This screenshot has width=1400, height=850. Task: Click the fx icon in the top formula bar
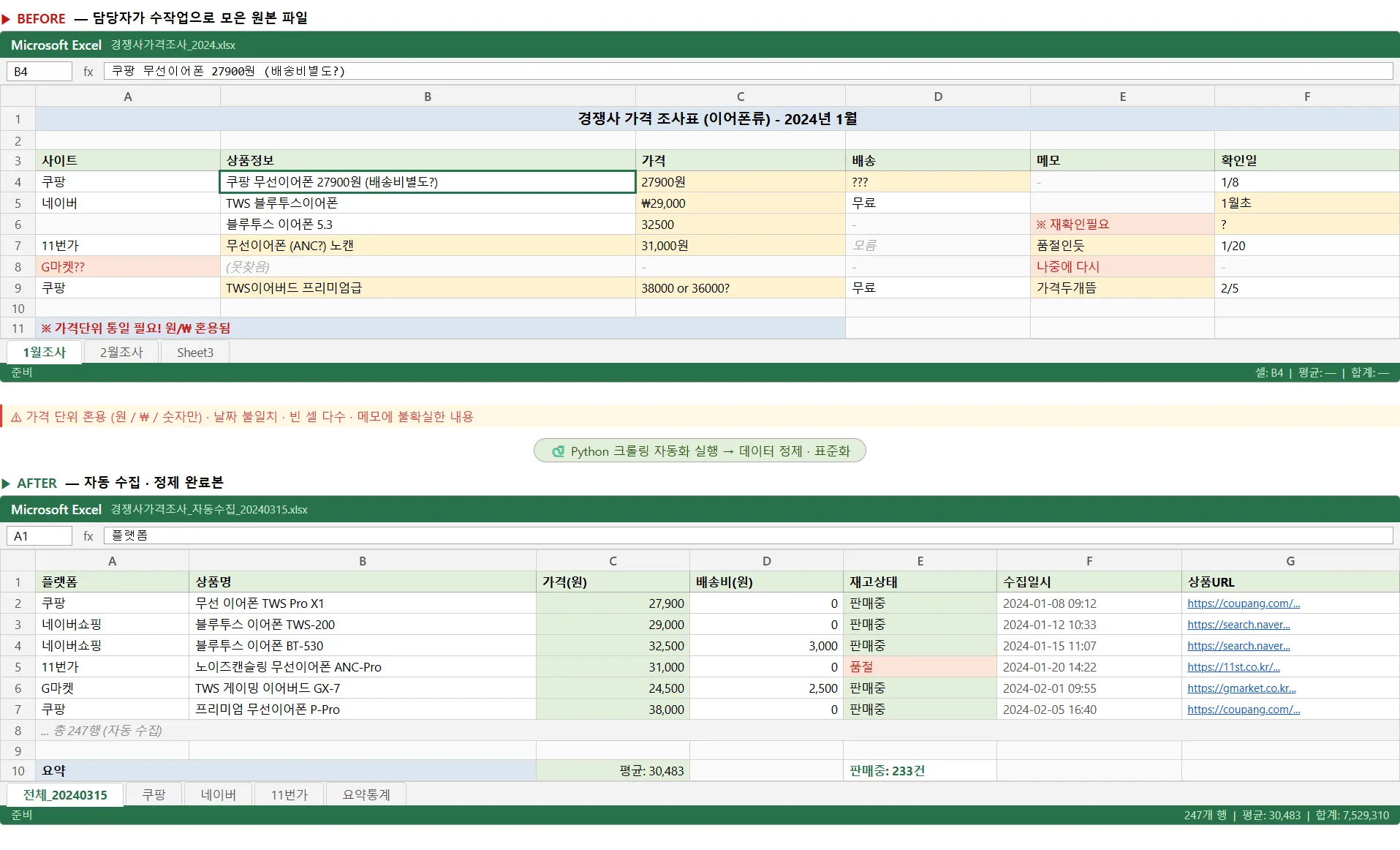click(x=88, y=72)
